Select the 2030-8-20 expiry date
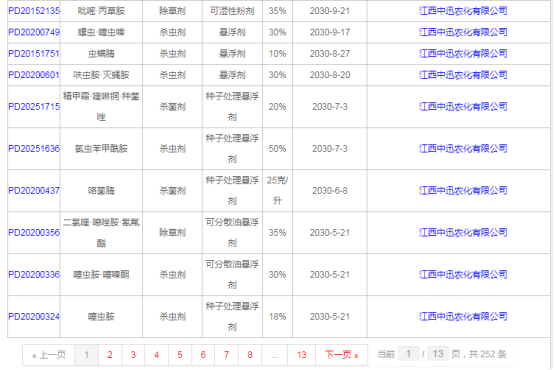 (x=330, y=75)
